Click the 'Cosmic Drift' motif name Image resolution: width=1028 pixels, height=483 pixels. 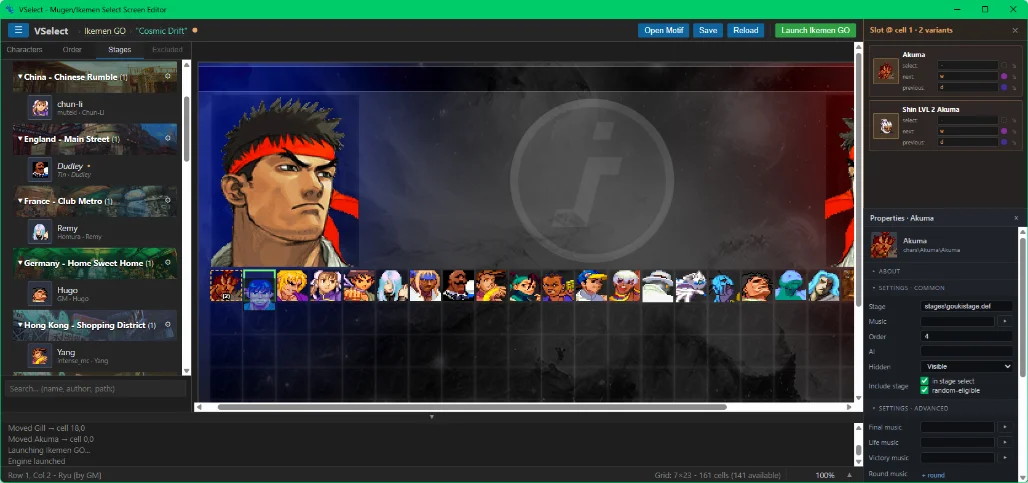[161, 31]
